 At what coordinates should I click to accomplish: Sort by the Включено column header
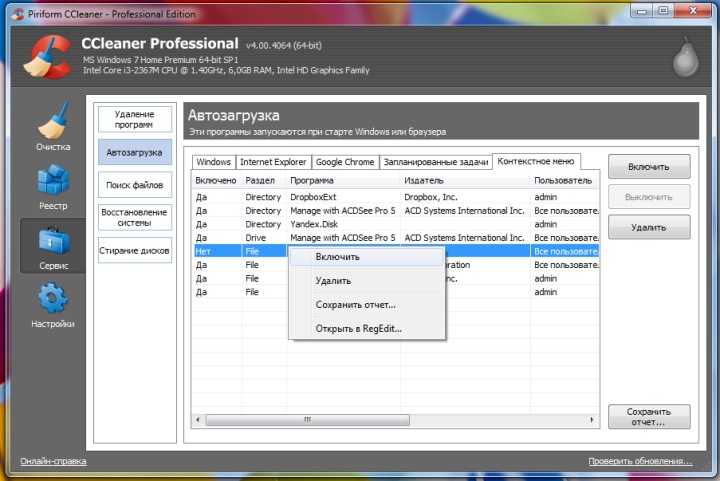[216, 180]
